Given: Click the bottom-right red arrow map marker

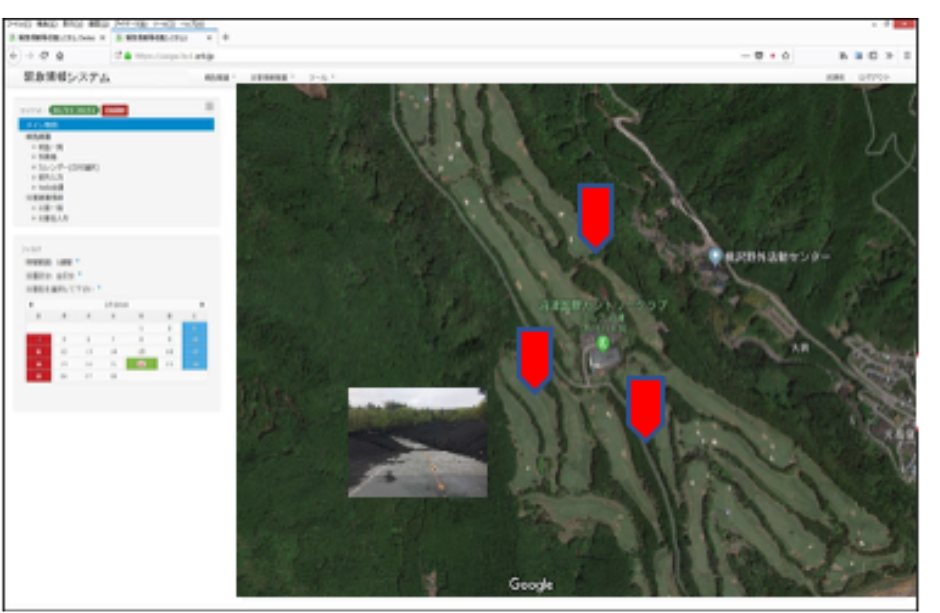Looking at the screenshot, I should point(645,406).
